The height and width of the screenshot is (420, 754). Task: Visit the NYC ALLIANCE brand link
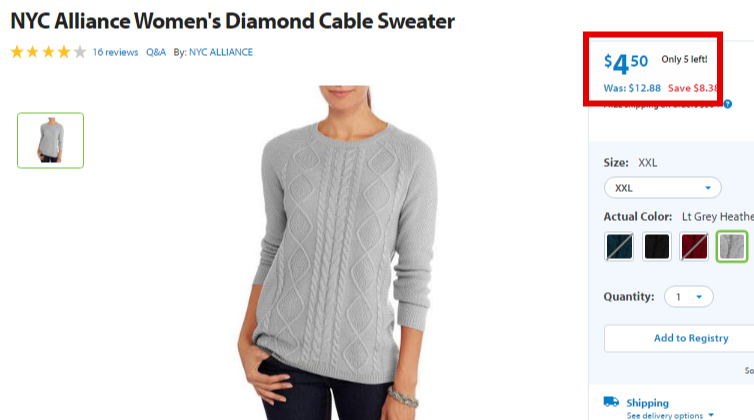pos(221,52)
